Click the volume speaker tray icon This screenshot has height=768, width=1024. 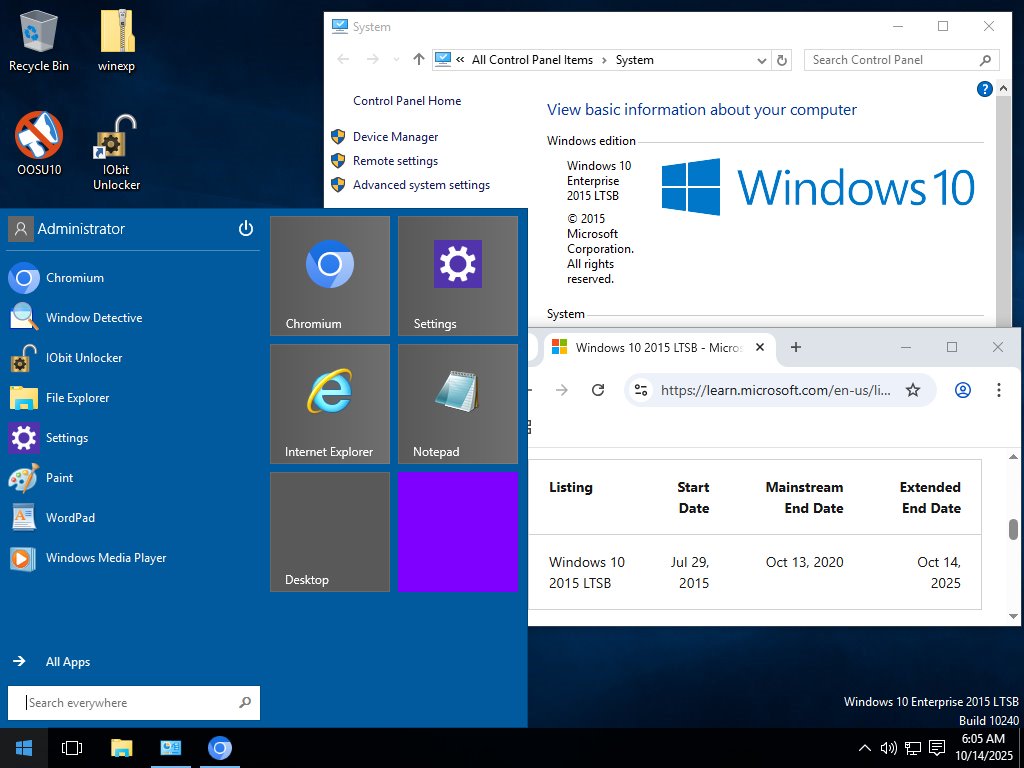[x=888, y=748]
